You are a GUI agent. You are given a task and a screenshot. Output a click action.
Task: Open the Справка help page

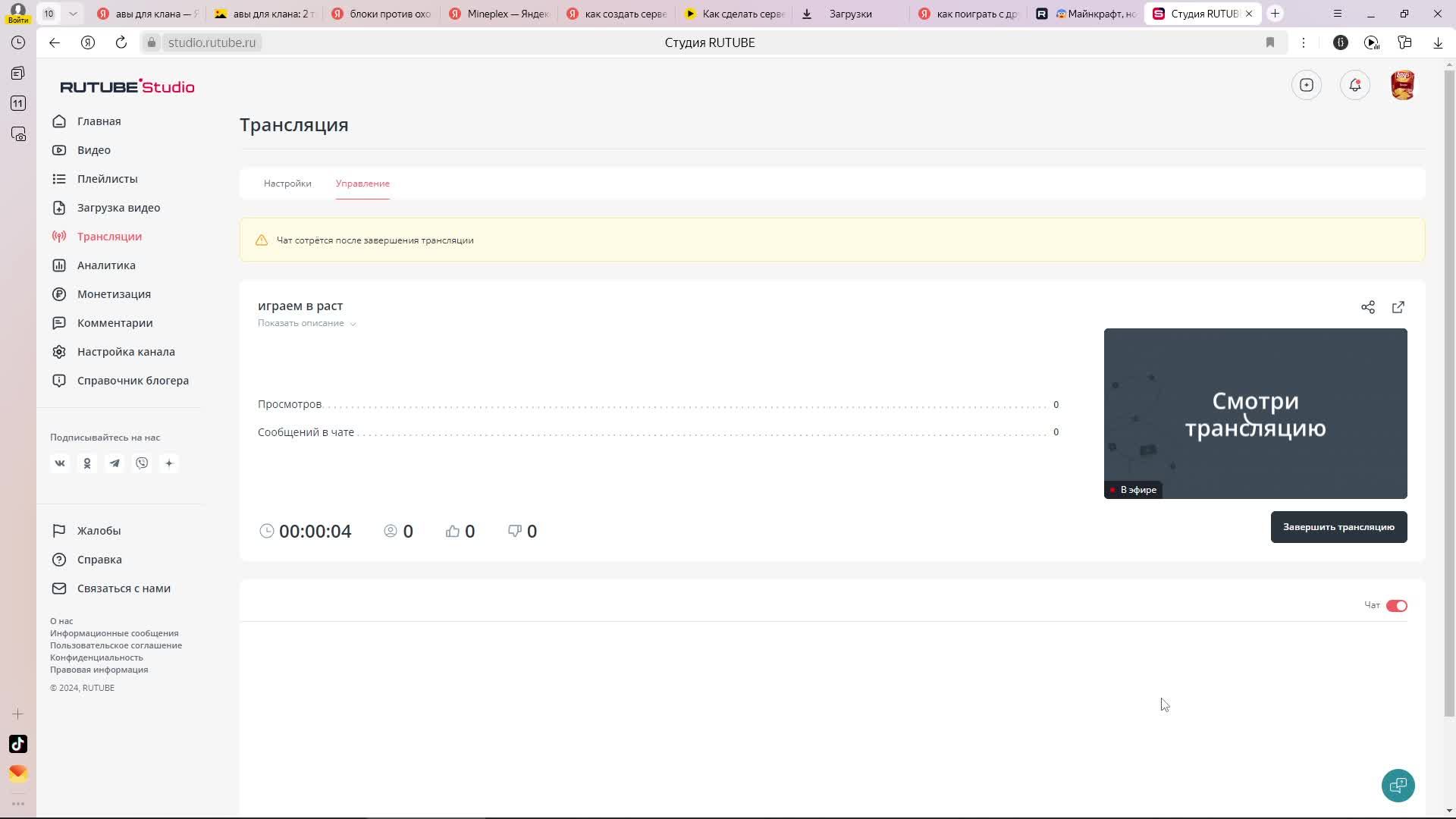99,560
